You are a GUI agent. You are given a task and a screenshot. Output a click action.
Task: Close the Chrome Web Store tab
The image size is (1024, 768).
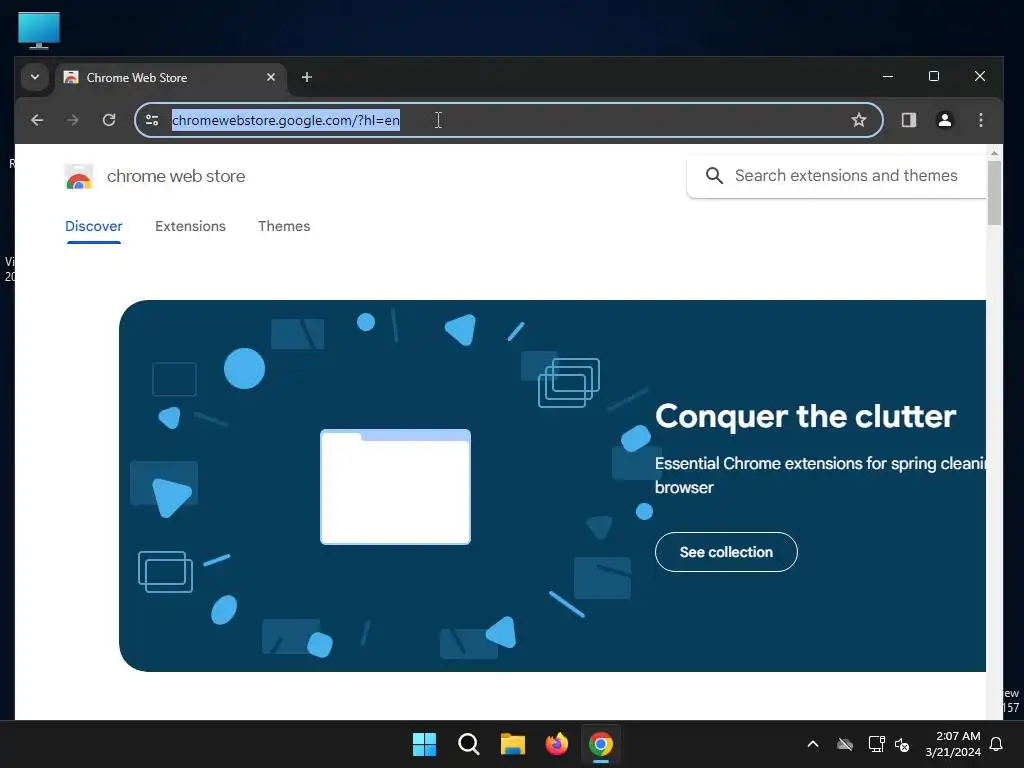tap(271, 78)
